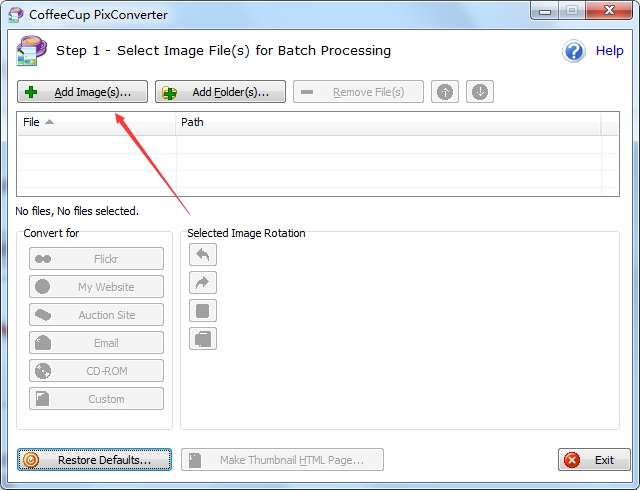Click the Add Image(s) button

coord(82,92)
